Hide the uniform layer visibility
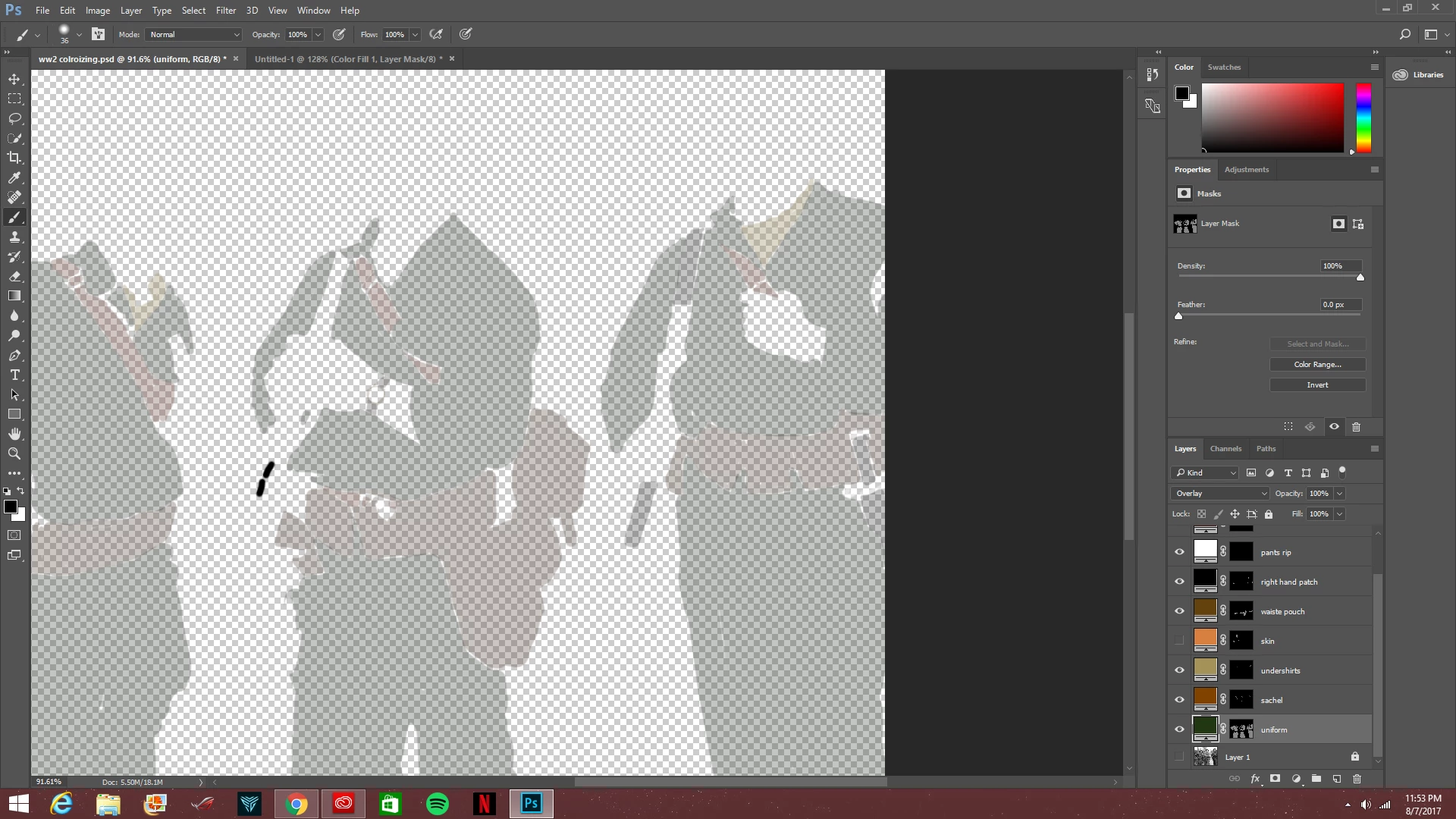The height and width of the screenshot is (819, 1456). (x=1179, y=730)
